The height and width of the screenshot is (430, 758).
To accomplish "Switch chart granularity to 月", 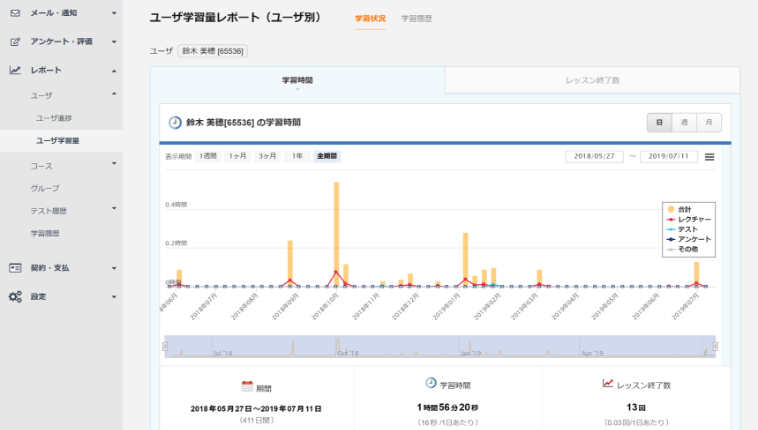I will pos(708,122).
